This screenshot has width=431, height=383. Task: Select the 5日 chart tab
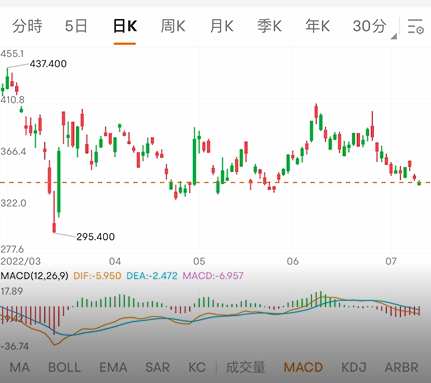click(x=76, y=26)
